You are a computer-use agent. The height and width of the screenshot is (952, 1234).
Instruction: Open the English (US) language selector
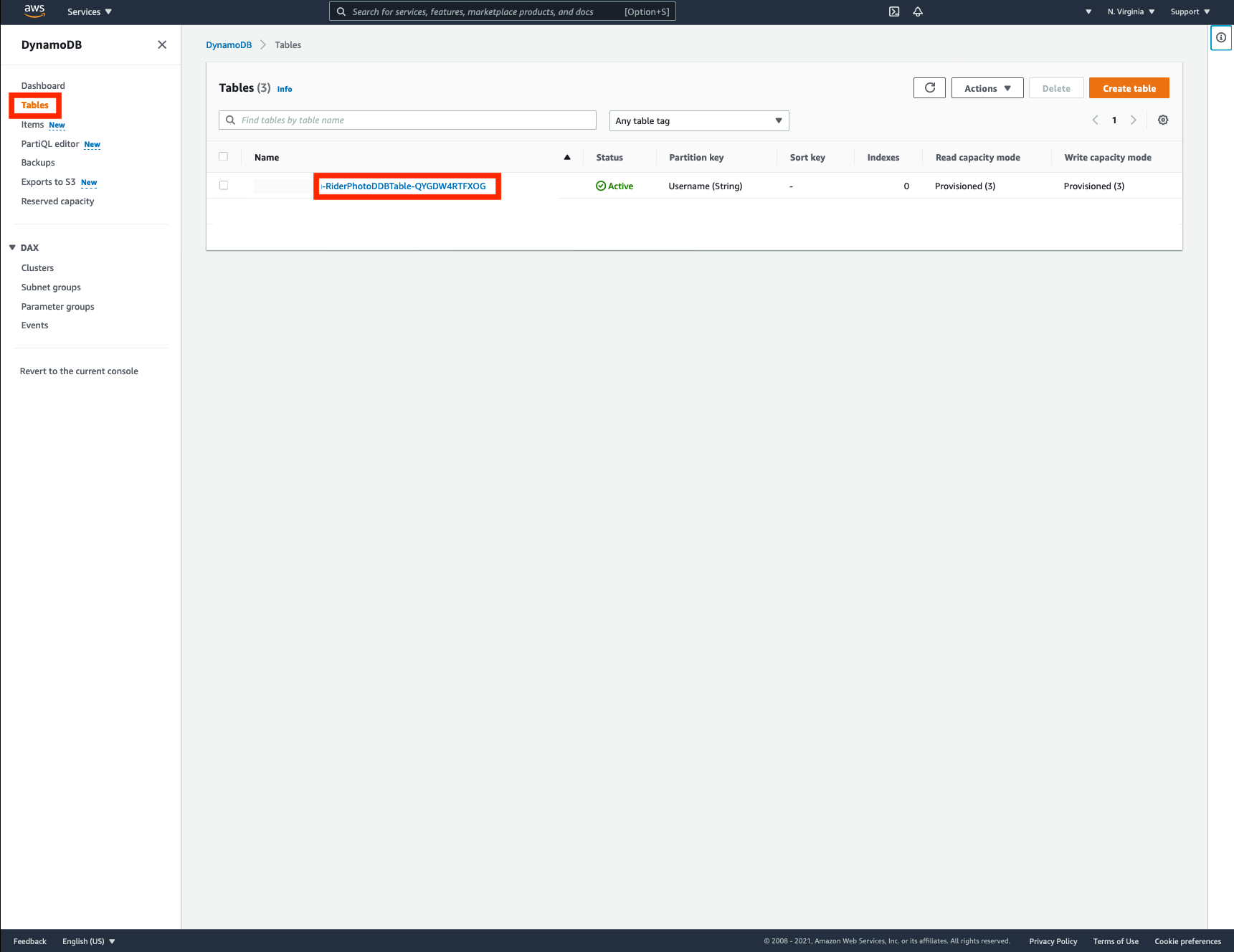[89, 941]
